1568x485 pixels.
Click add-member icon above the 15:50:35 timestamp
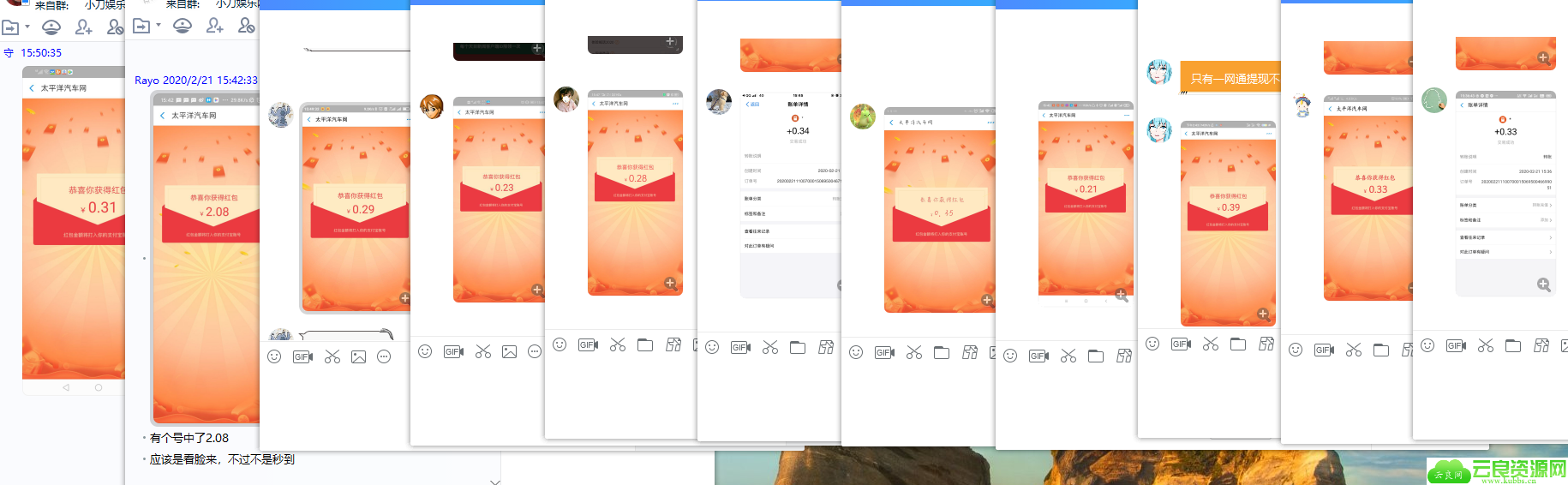83,27
